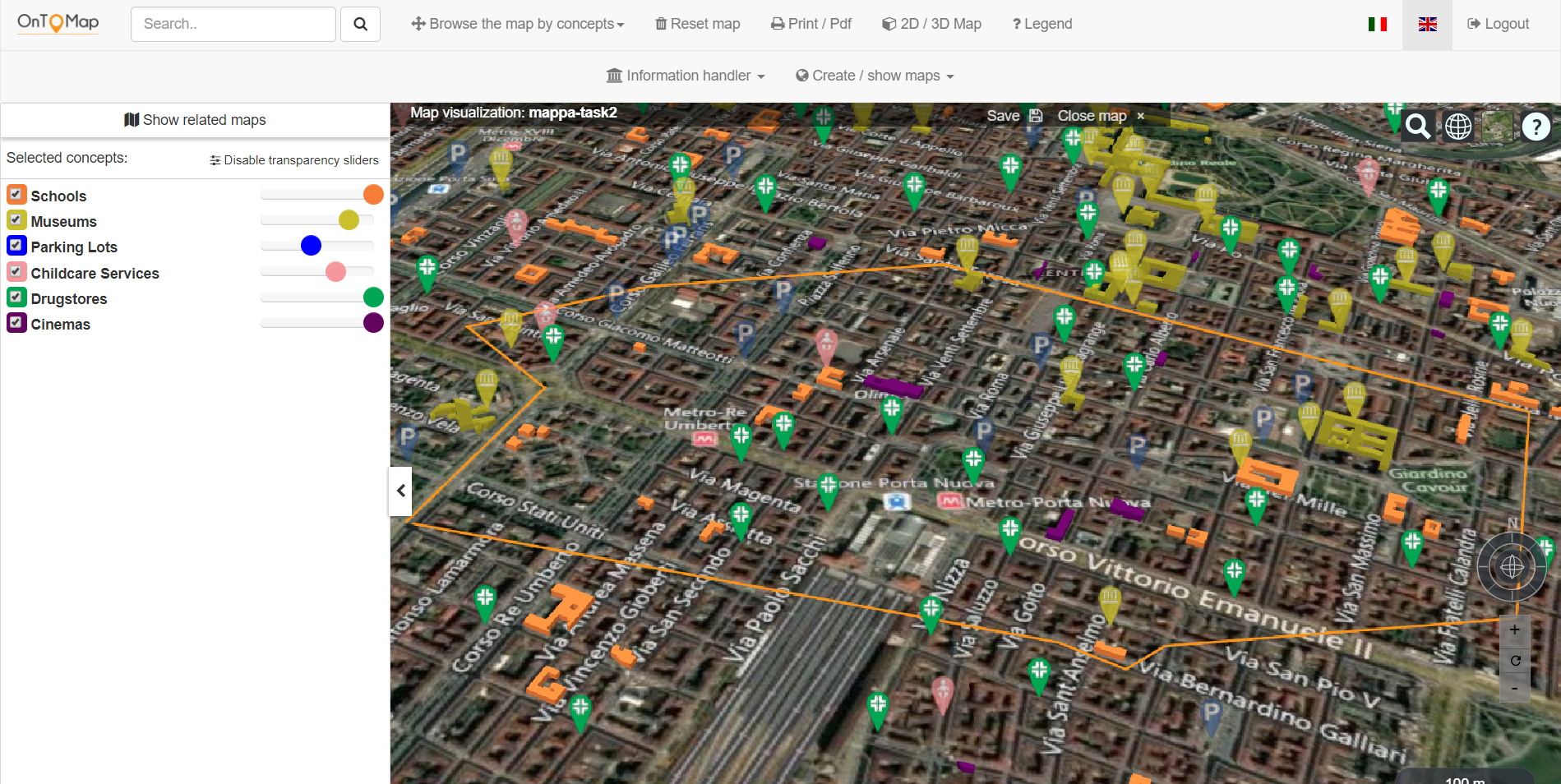Click the 2D / 3D Map menu item
1561x784 pixels.
pyautogui.click(x=931, y=25)
